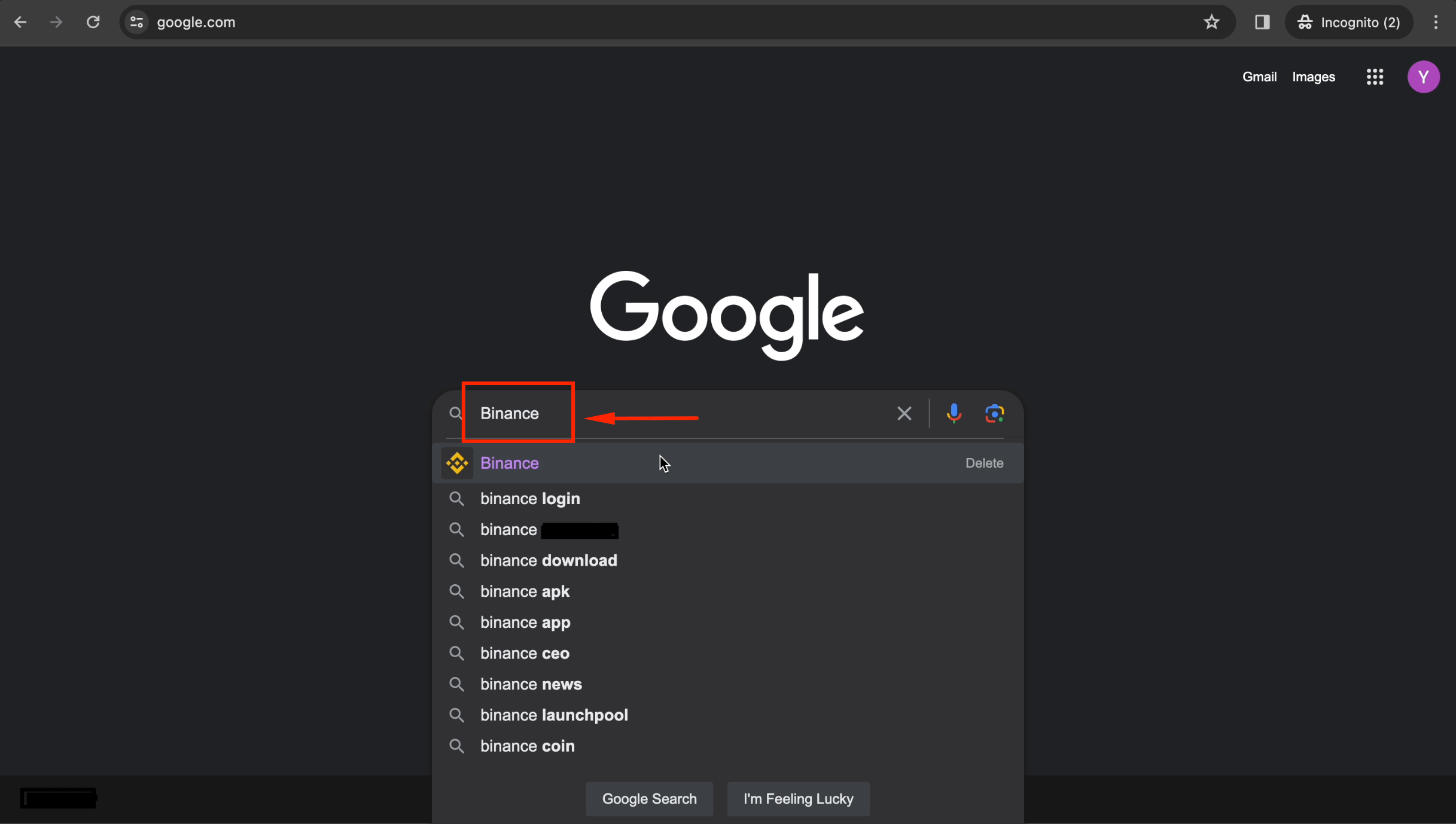Click the browser back arrow
This screenshot has width=1456, height=824.
coord(20,22)
